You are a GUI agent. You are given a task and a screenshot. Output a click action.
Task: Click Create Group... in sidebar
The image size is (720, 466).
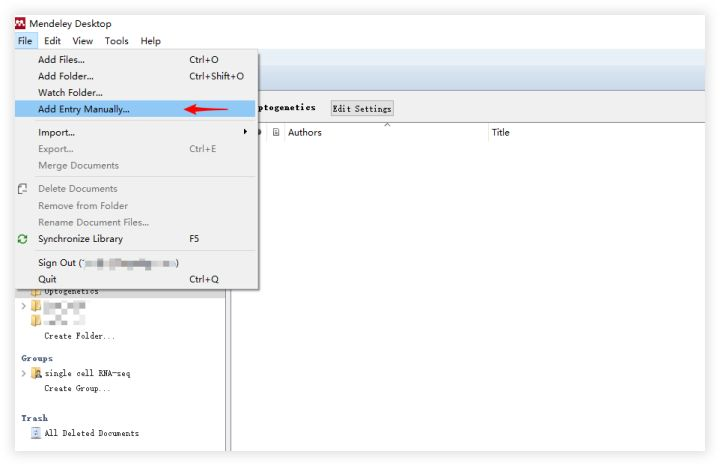(77, 388)
